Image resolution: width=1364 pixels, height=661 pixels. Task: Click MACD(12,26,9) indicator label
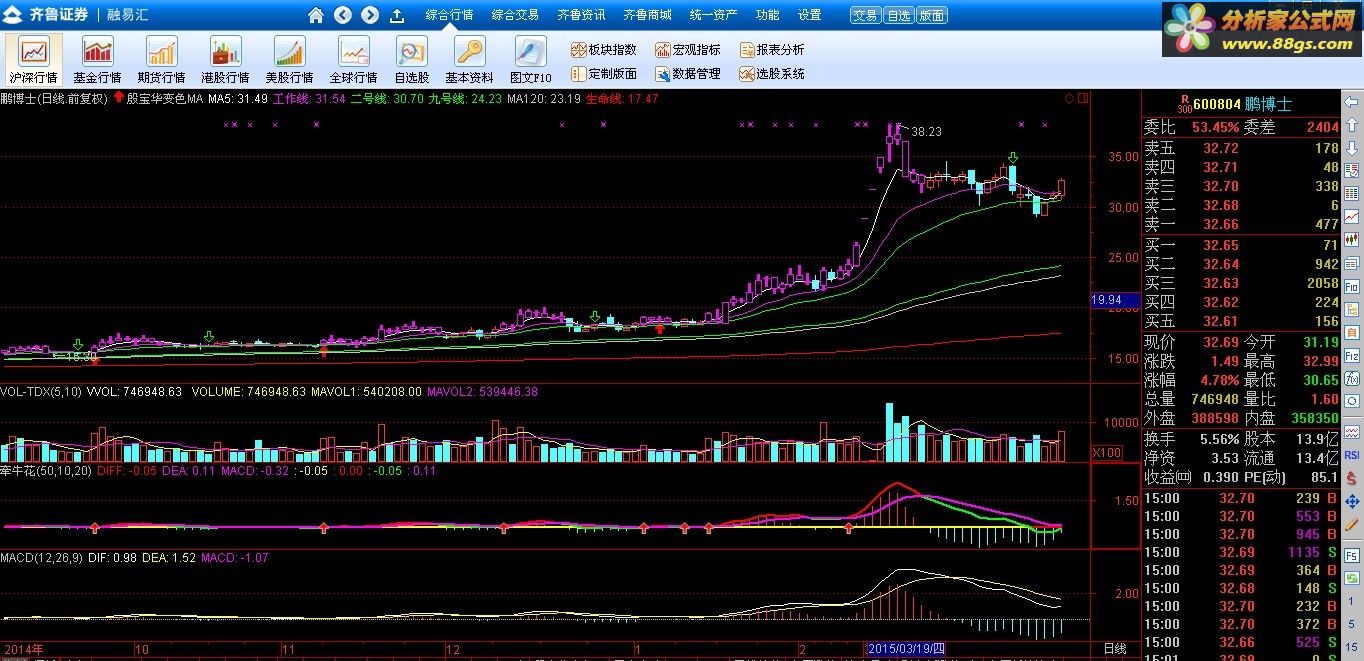click(42, 557)
